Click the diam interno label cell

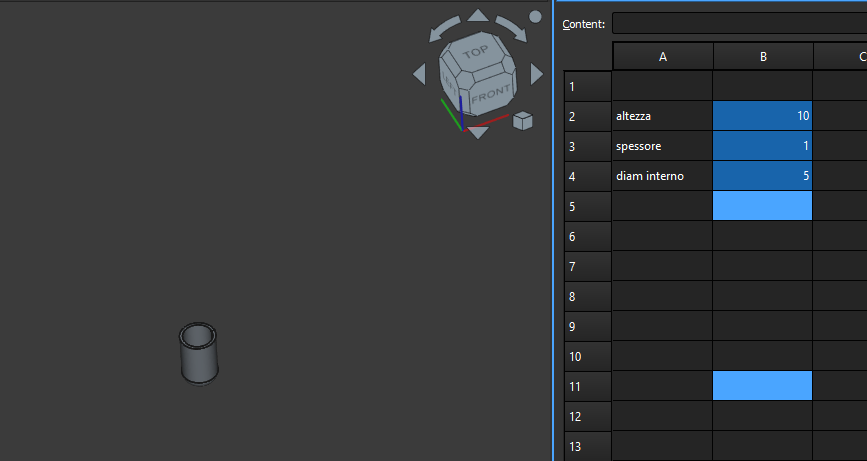(x=662, y=176)
